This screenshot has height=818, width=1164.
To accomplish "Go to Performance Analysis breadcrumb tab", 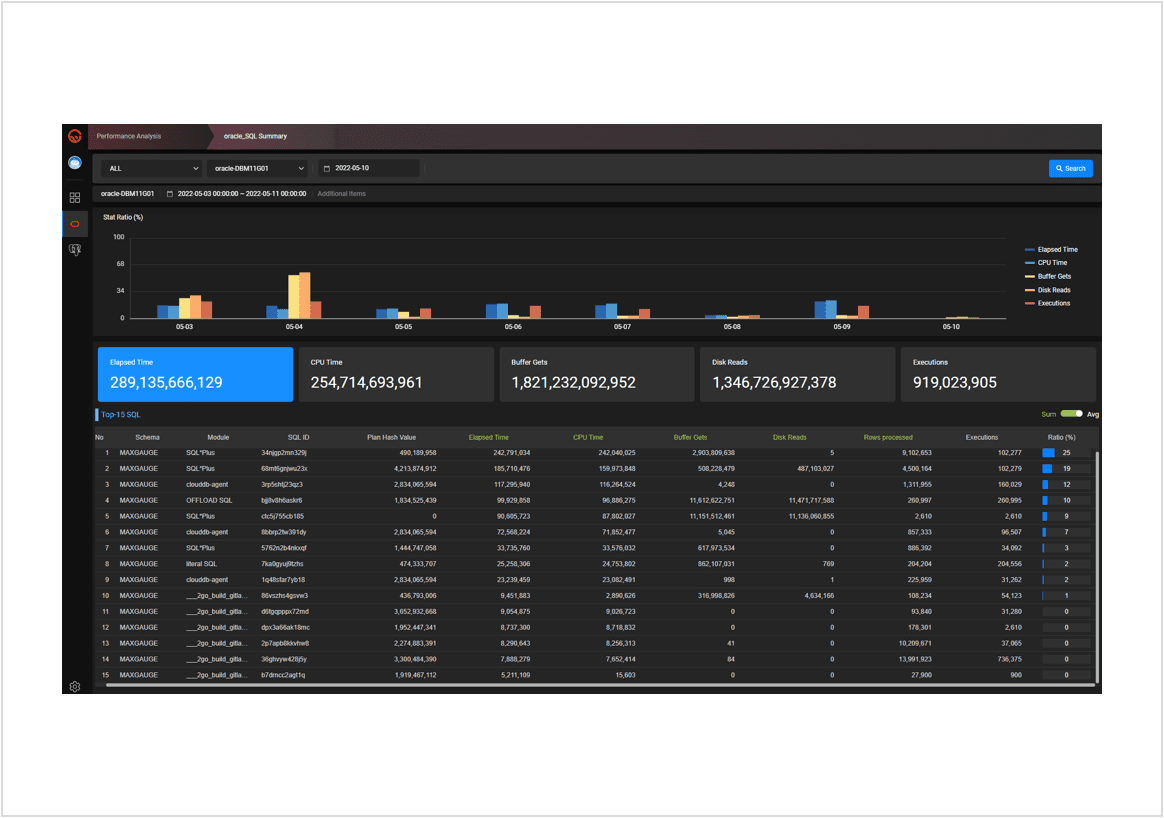I will [x=129, y=136].
